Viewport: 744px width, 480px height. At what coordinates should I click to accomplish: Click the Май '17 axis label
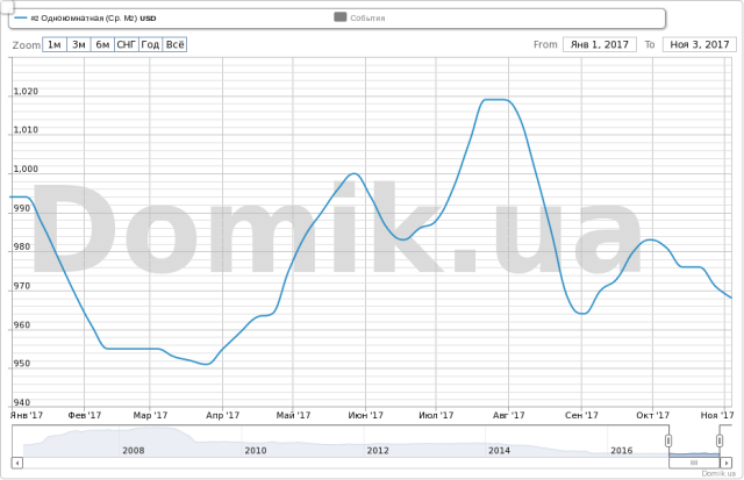(x=293, y=415)
